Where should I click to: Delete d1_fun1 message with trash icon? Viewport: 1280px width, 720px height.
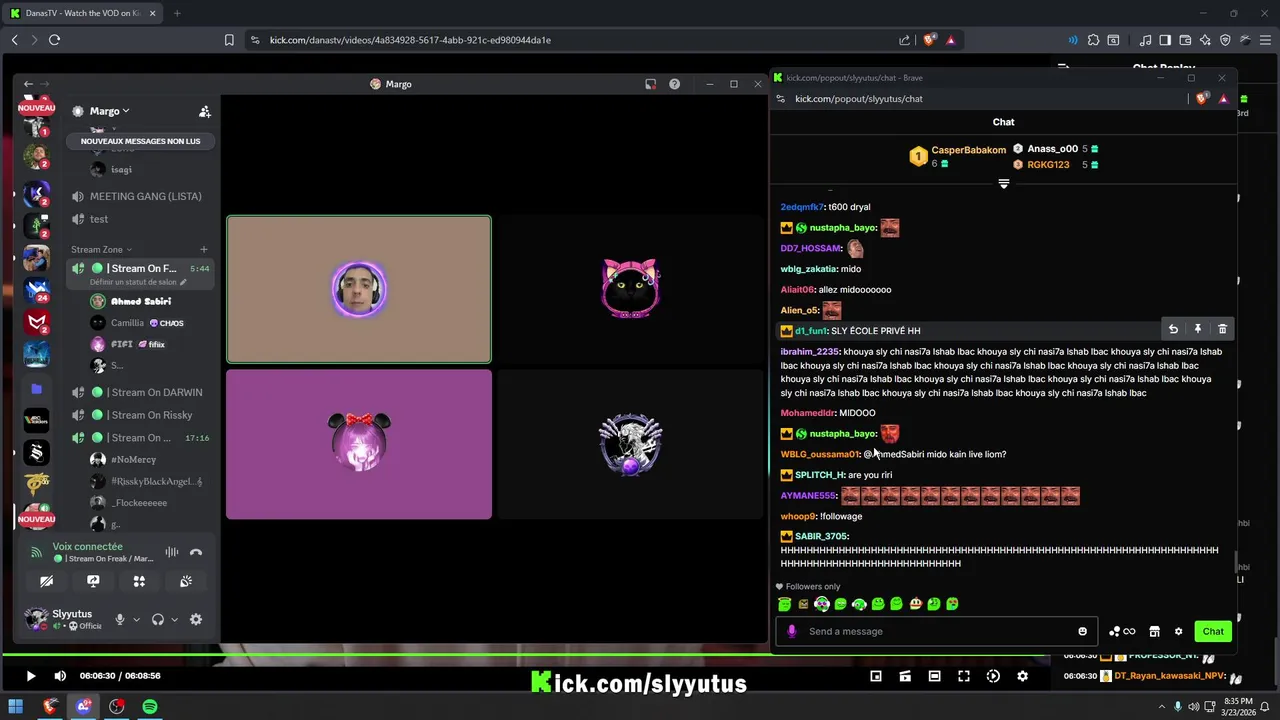pos(1222,329)
